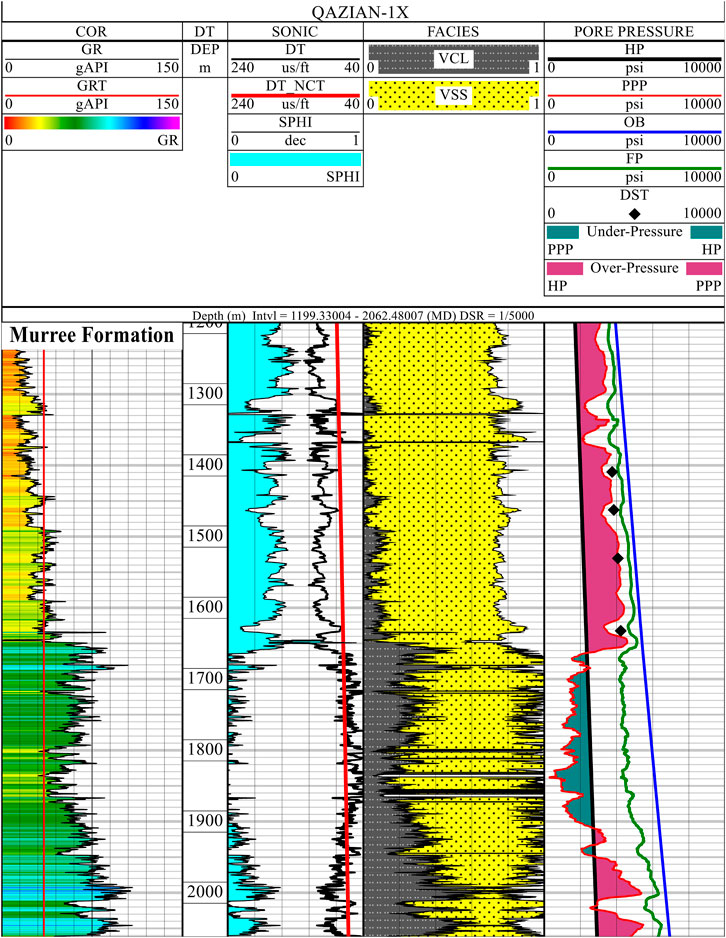
Task: Click the 1300 depth label
Action: (205, 393)
